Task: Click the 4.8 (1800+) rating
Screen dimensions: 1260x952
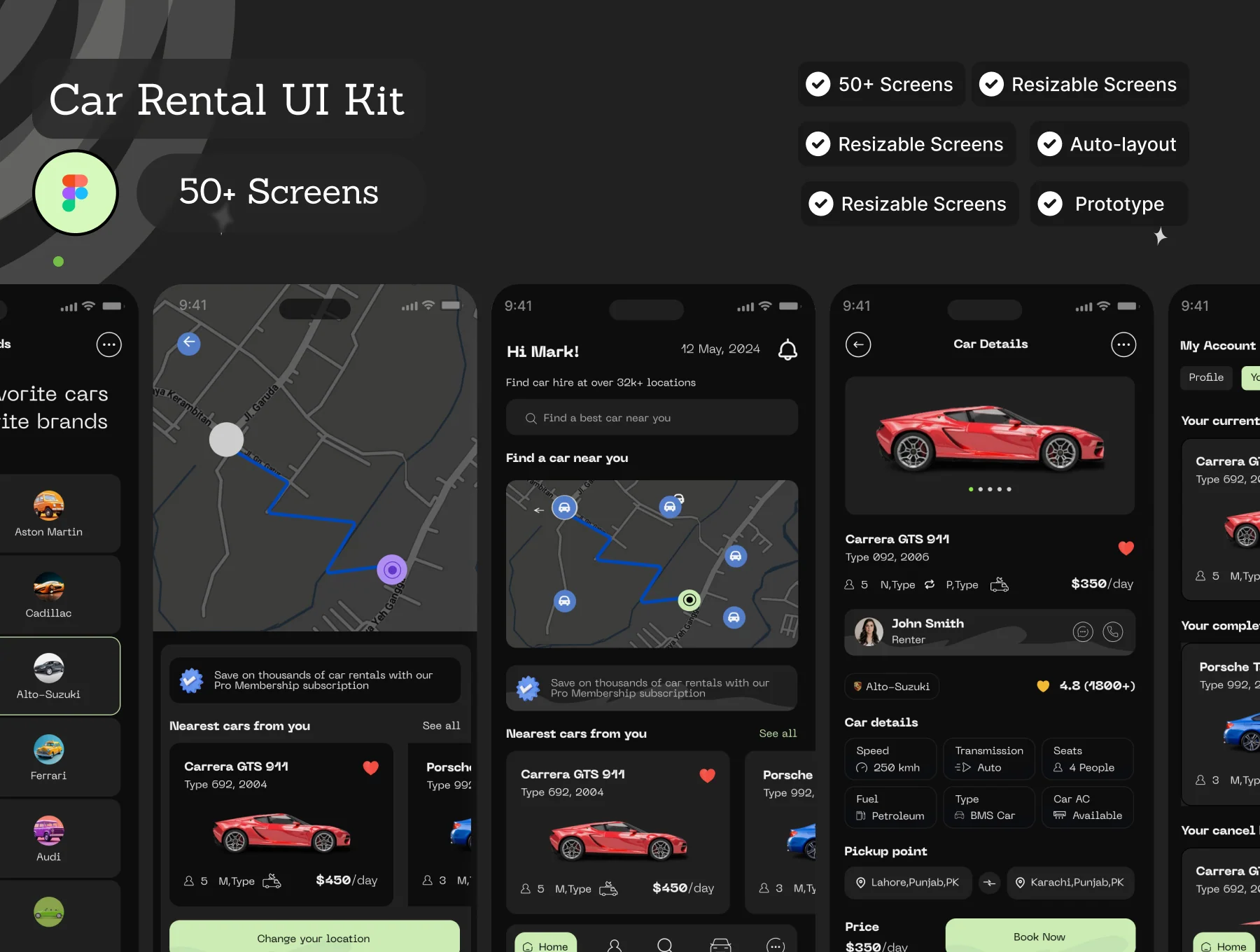Action: coord(1086,686)
